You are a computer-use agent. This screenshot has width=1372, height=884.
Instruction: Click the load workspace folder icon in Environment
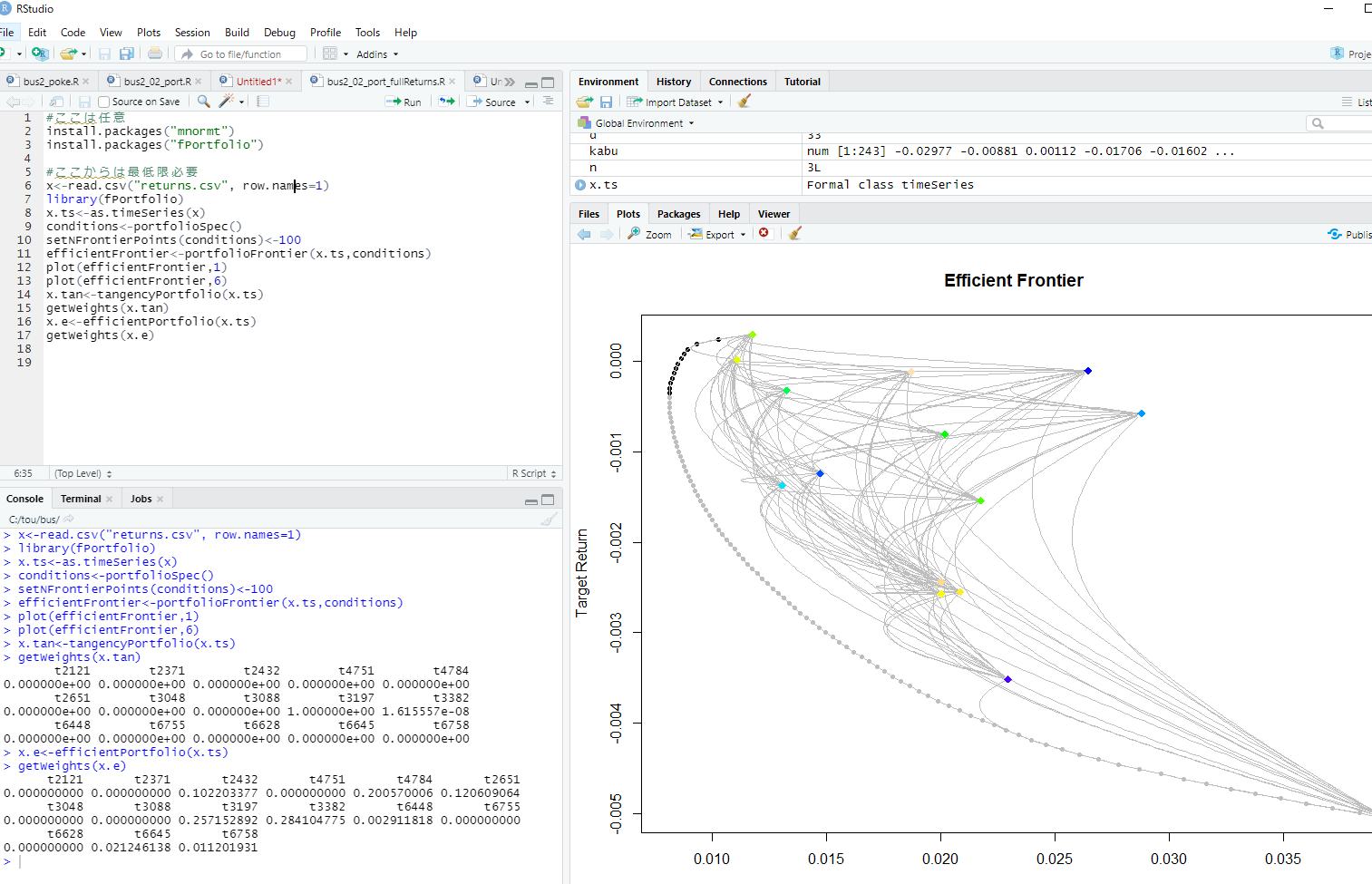click(585, 102)
